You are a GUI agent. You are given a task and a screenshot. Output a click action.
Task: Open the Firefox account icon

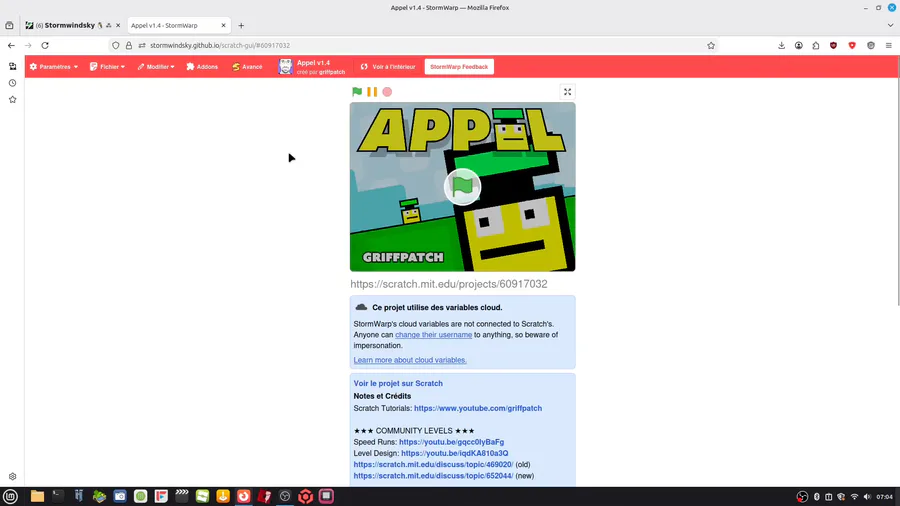point(798,45)
